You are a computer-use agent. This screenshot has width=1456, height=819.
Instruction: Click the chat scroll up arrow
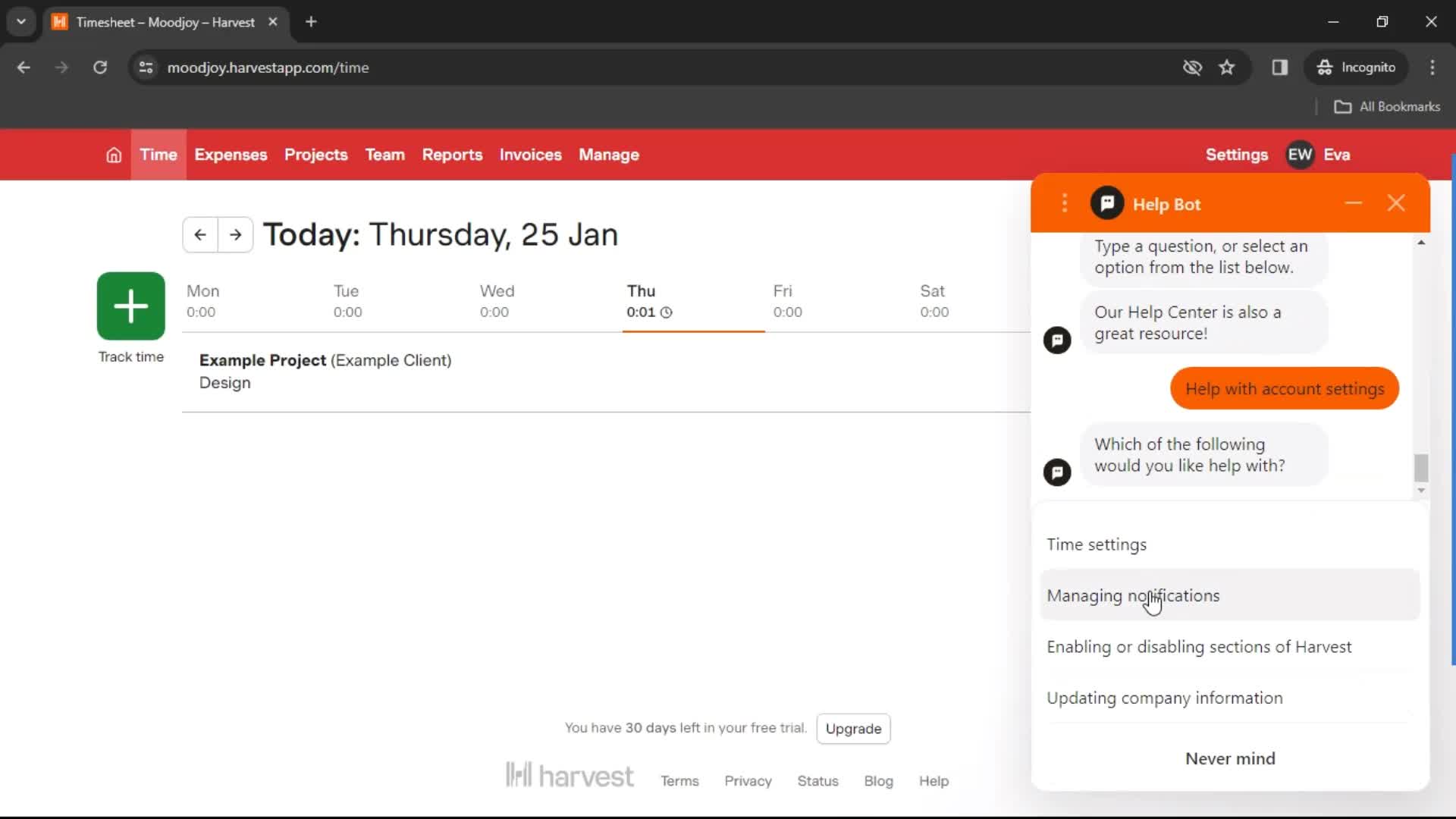[1421, 243]
